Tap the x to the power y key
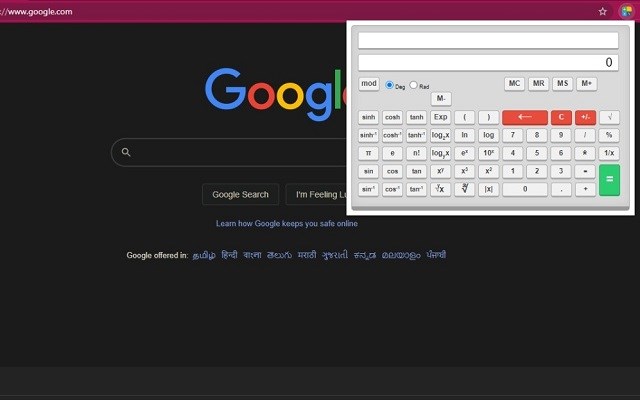The height and width of the screenshot is (400, 640). tap(440, 171)
